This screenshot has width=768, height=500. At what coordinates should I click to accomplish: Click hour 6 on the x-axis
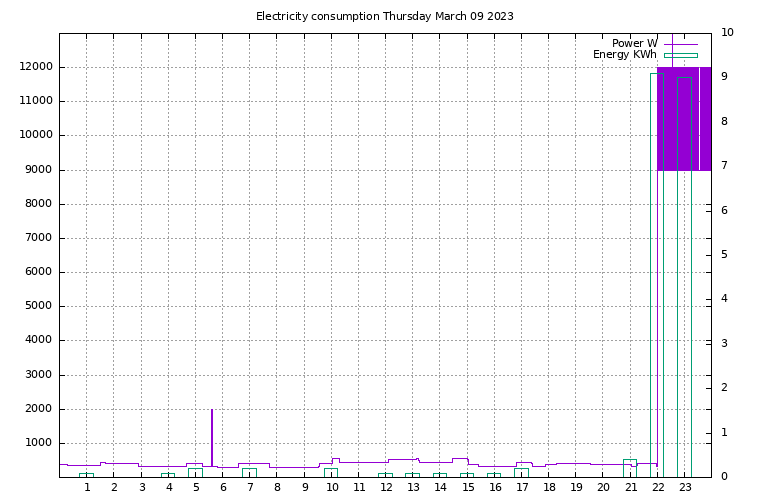click(x=223, y=487)
